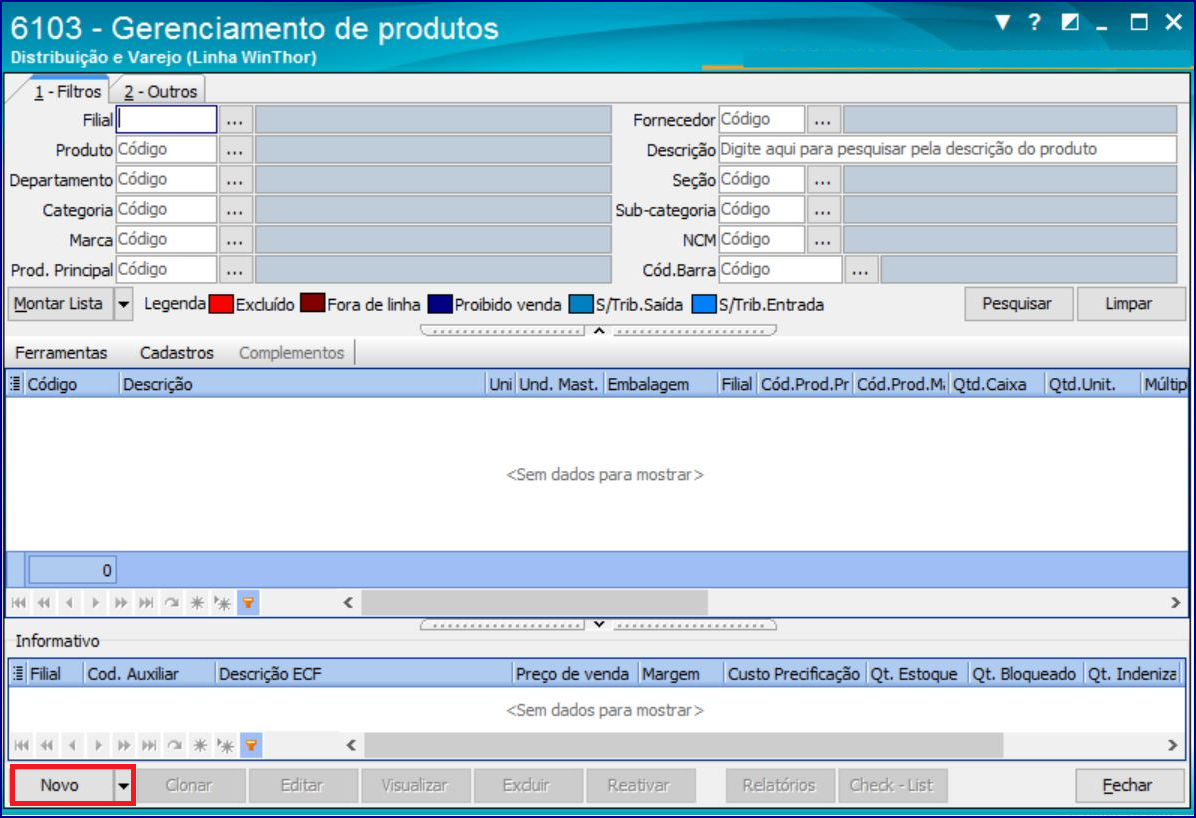
Task: Open the Departamento lookup ellipsis button
Action: (x=235, y=180)
